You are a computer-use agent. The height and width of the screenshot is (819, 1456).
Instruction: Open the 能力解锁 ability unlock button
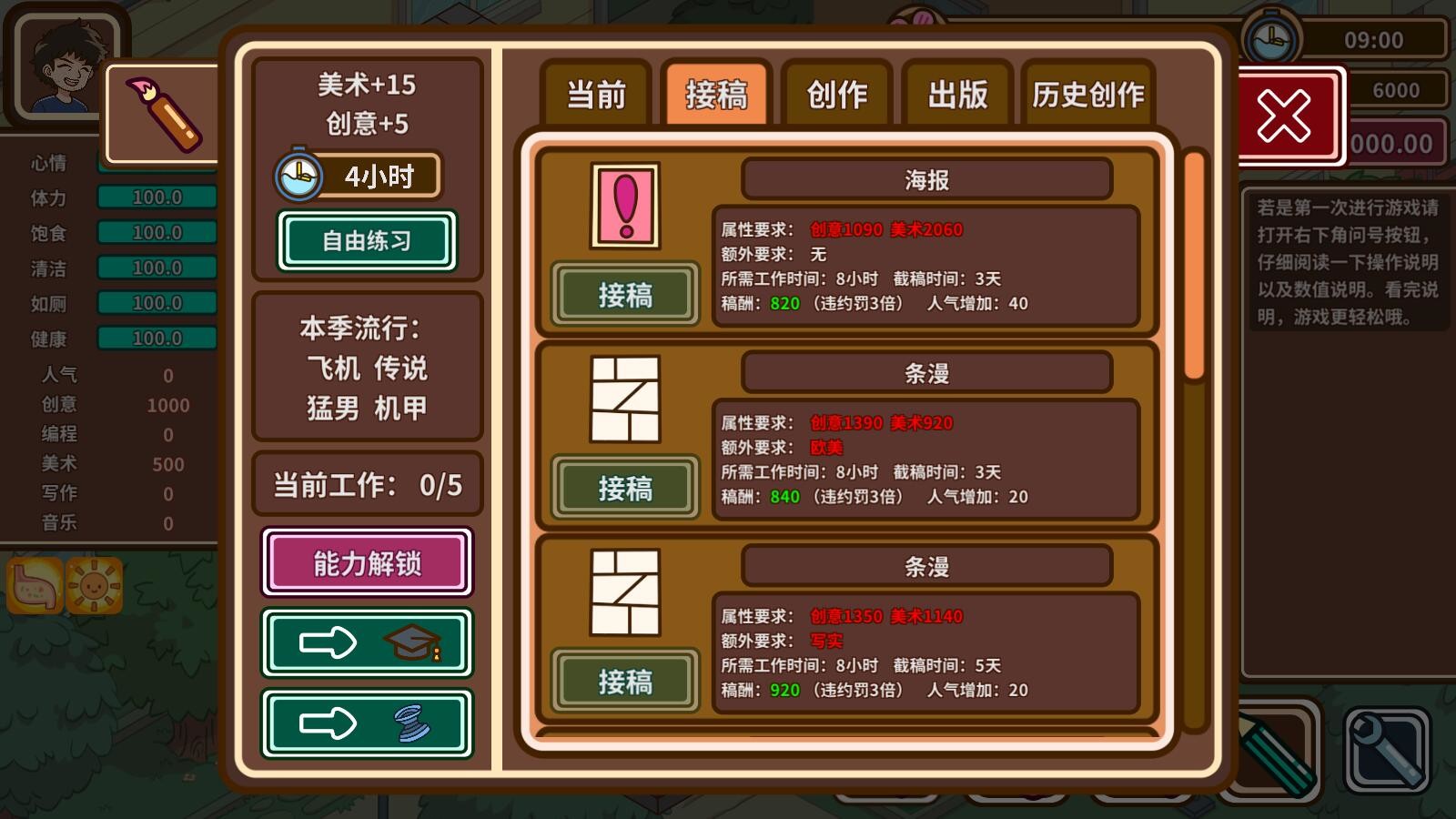[x=367, y=563]
